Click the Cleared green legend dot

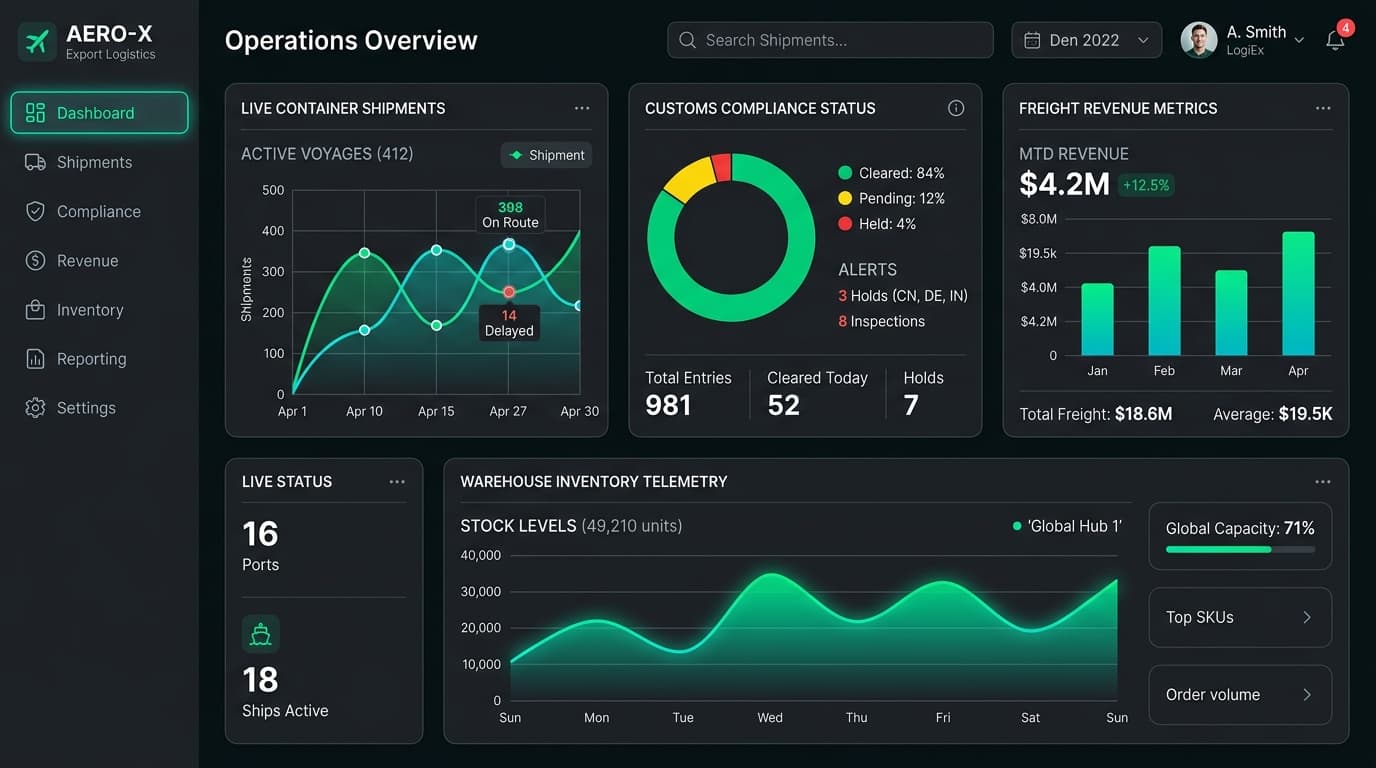[845, 173]
